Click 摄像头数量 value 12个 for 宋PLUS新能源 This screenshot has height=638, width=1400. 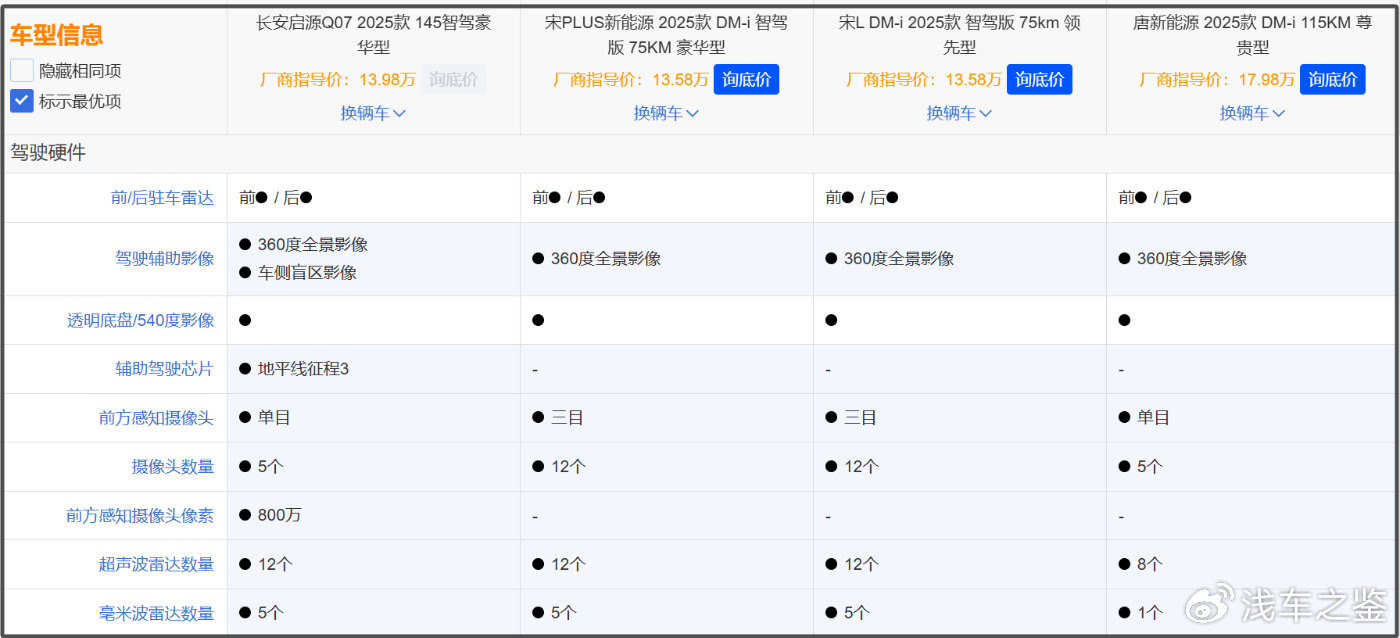(x=568, y=467)
